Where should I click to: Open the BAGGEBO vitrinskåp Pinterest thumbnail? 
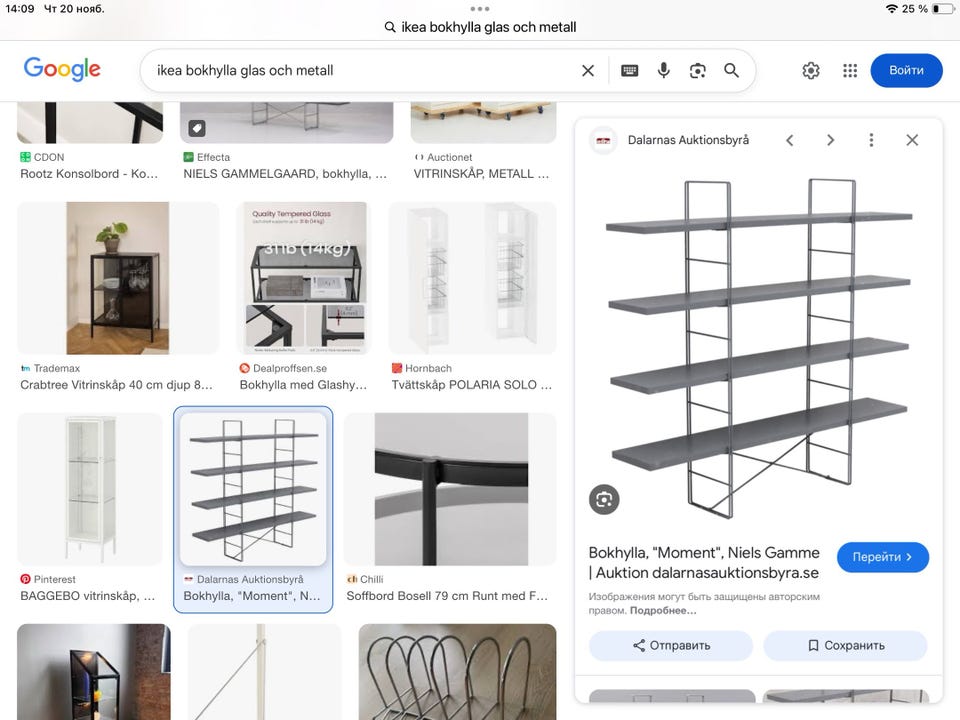[90, 489]
